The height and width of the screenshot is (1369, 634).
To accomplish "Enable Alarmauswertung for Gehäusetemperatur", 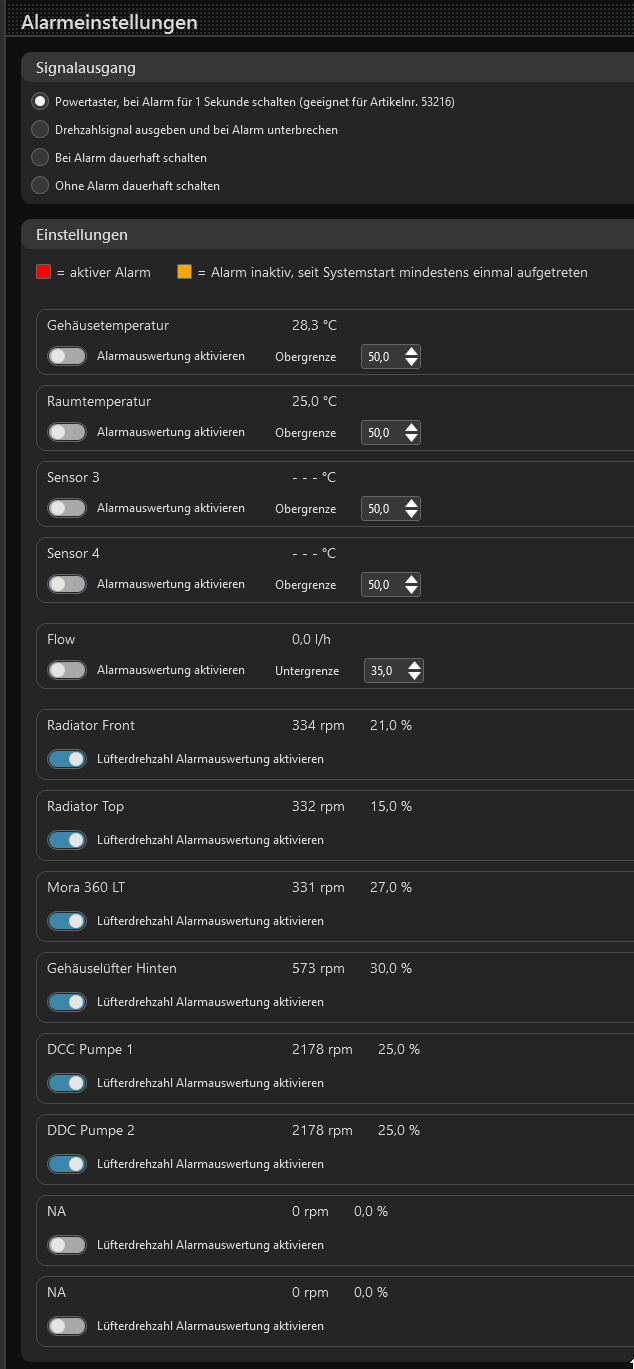I will (x=66, y=356).
